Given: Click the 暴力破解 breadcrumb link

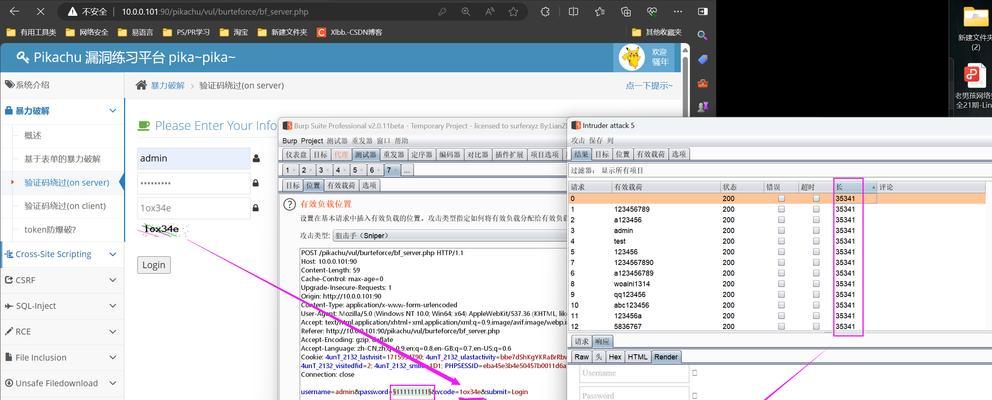Looking at the screenshot, I should click(168, 85).
